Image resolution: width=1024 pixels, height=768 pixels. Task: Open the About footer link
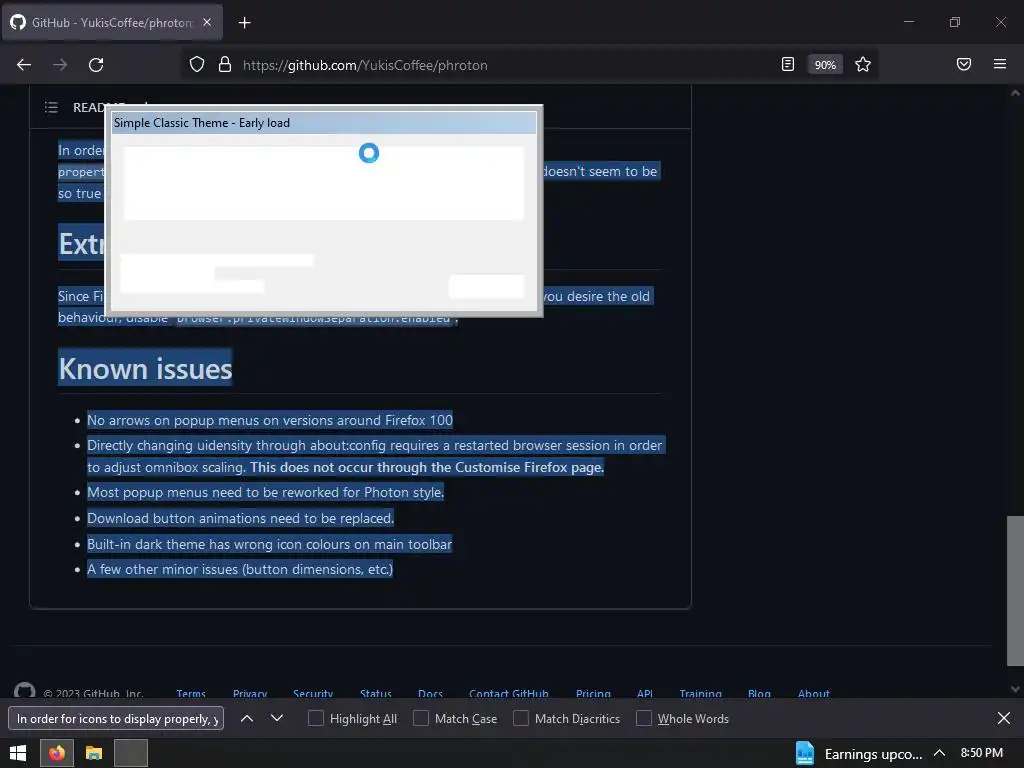[814, 693]
